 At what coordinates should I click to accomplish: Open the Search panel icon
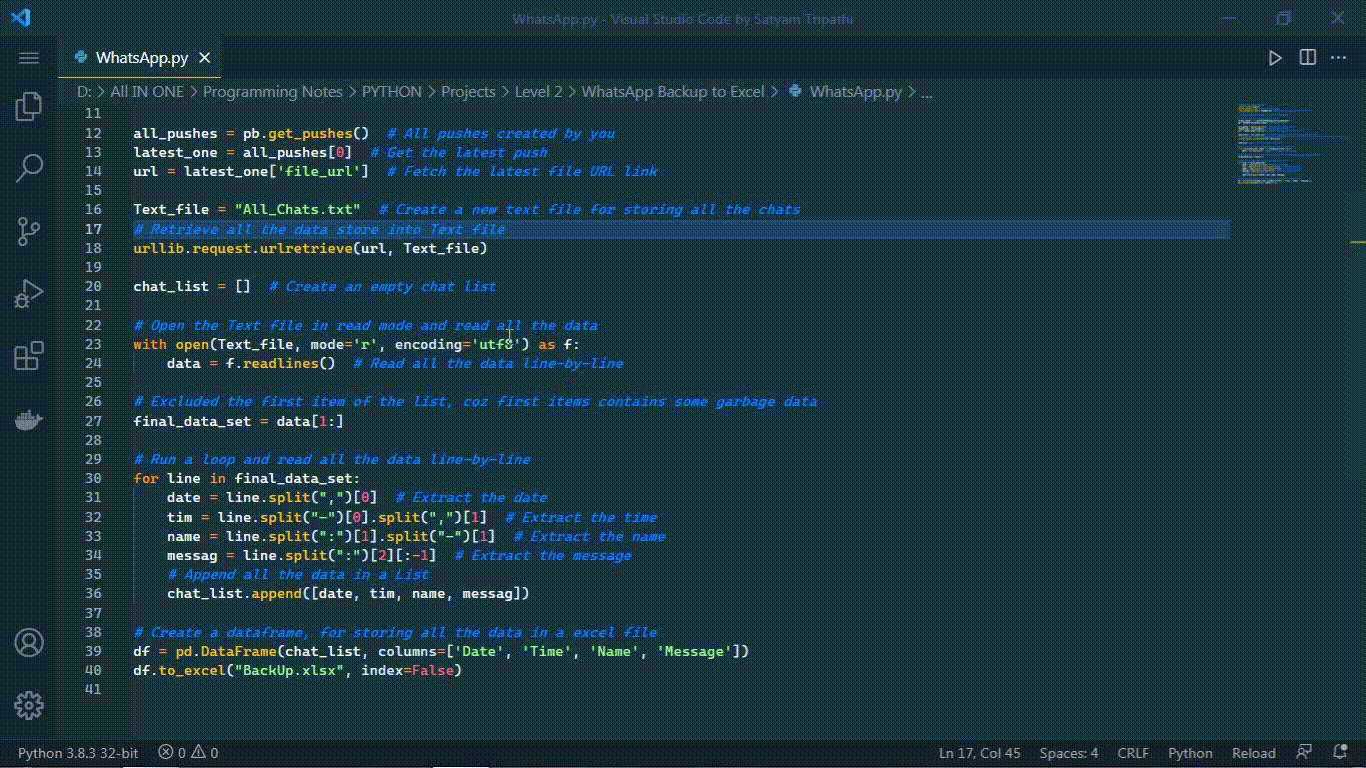tap(29, 168)
